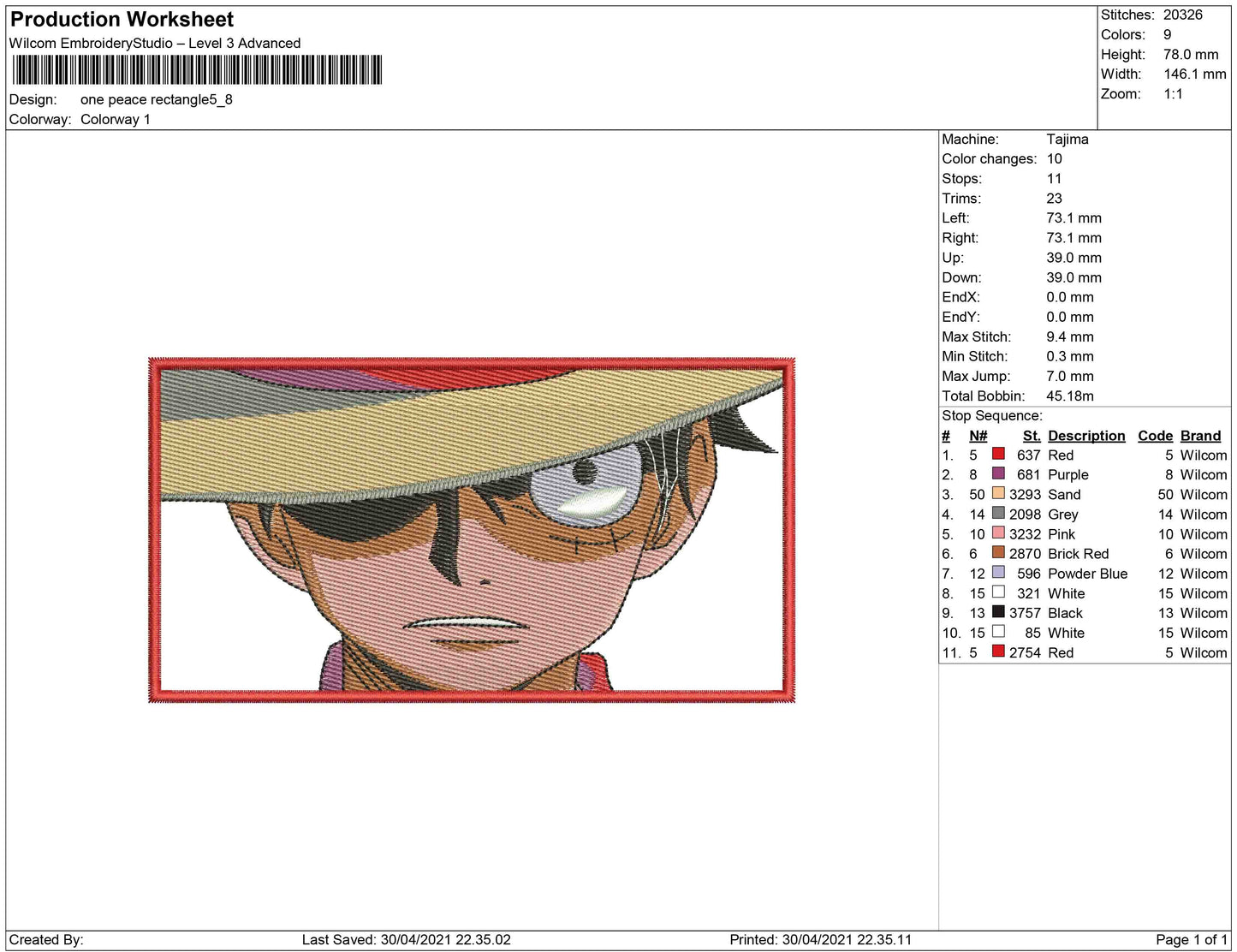Viewport: 1237px width, 952px height.
Task: Select the Zoom value '1:1'
Action: (x=1173, y=93)
